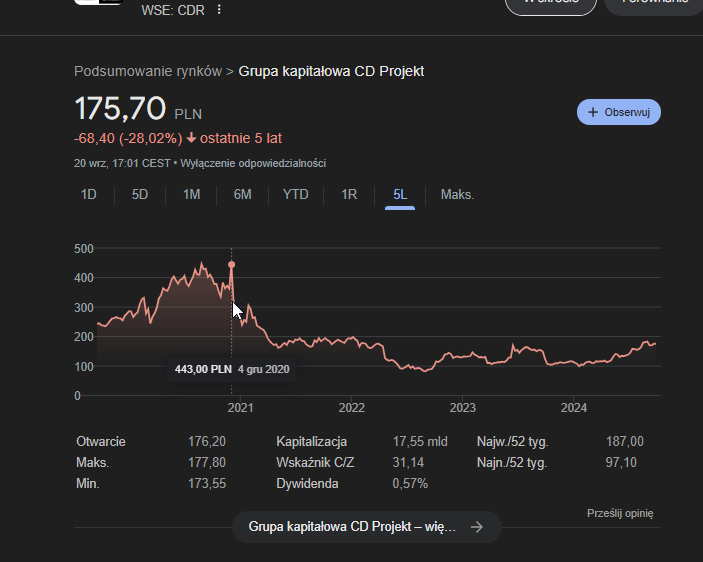This screenshot has height=562, width=703.
Task: Go to Podsumowanie rynków breadcrumb link
Action: click(148, 71)
